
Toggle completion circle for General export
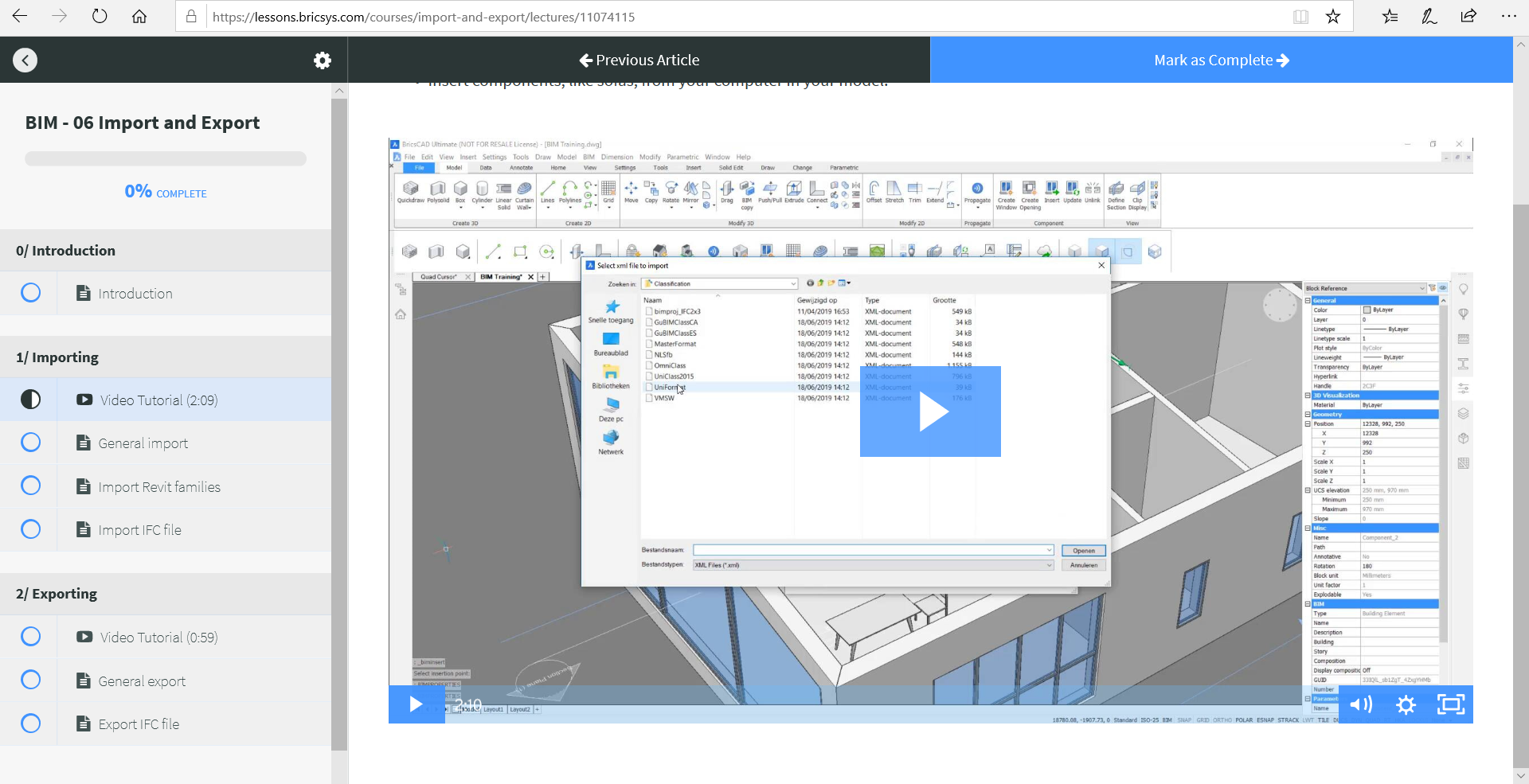30,680
